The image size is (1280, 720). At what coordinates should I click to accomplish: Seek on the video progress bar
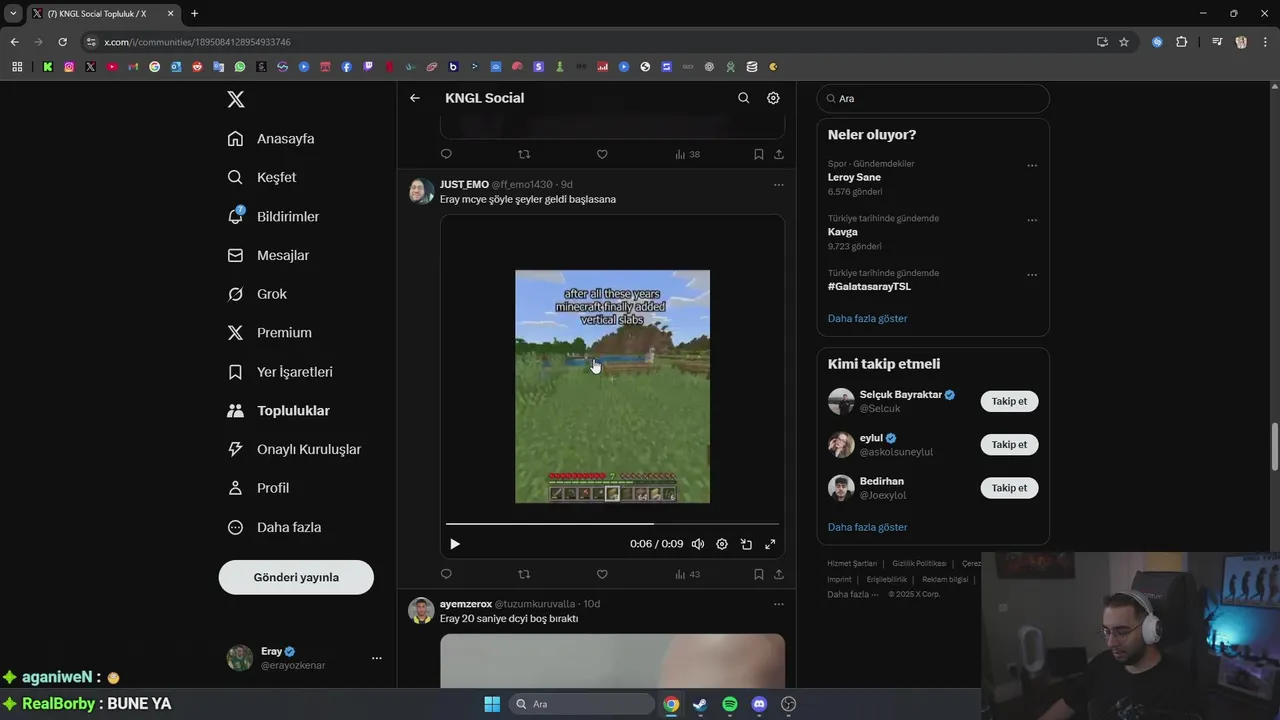tap(612, 524)
